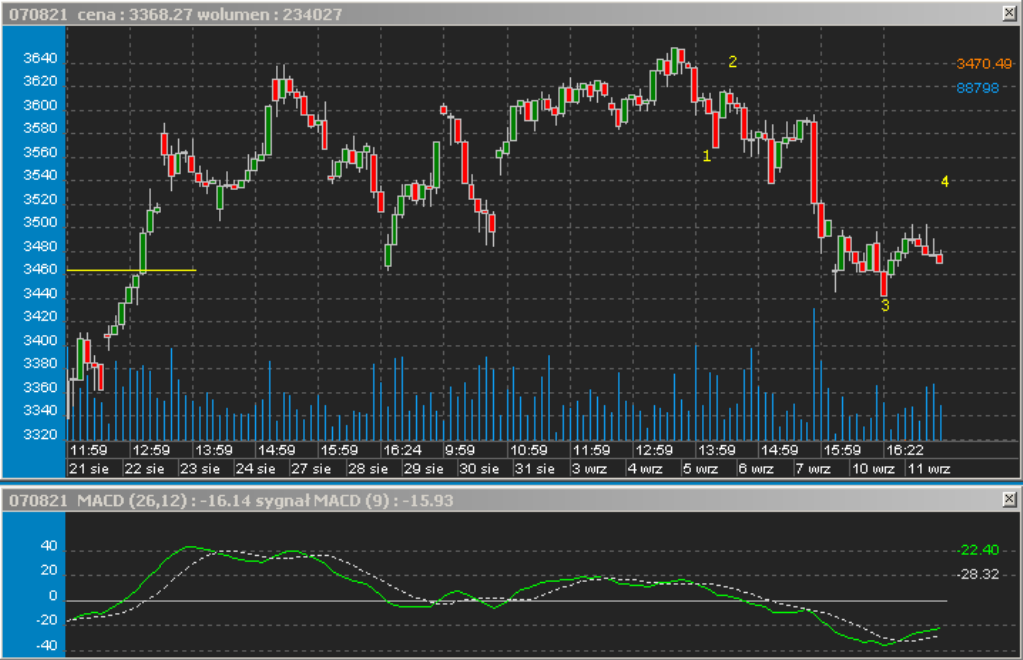This screenshot has width=1023, height=660.
Task: Click the 31 sie date label
Action: tap(536, 468)
